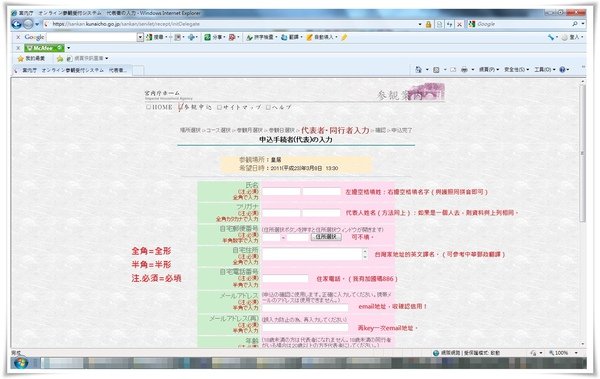Click the right 氏名 given name input field
The height and width of the screenshot is (379, 600).
(x=321, y=191)
